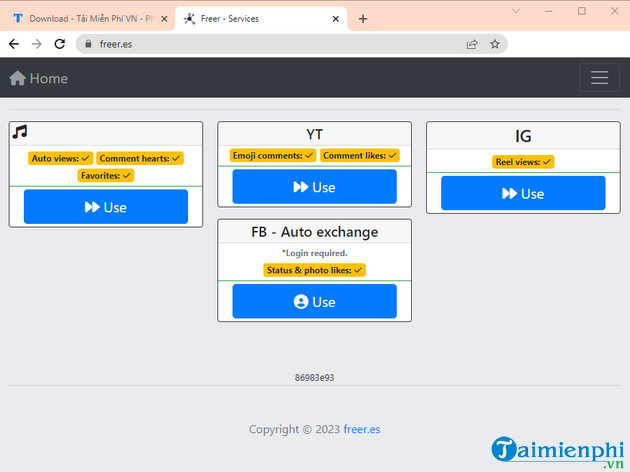Bookmark this page with star icon
The height and width of the screenshot is (472, 630).
(x=493, y=44)
